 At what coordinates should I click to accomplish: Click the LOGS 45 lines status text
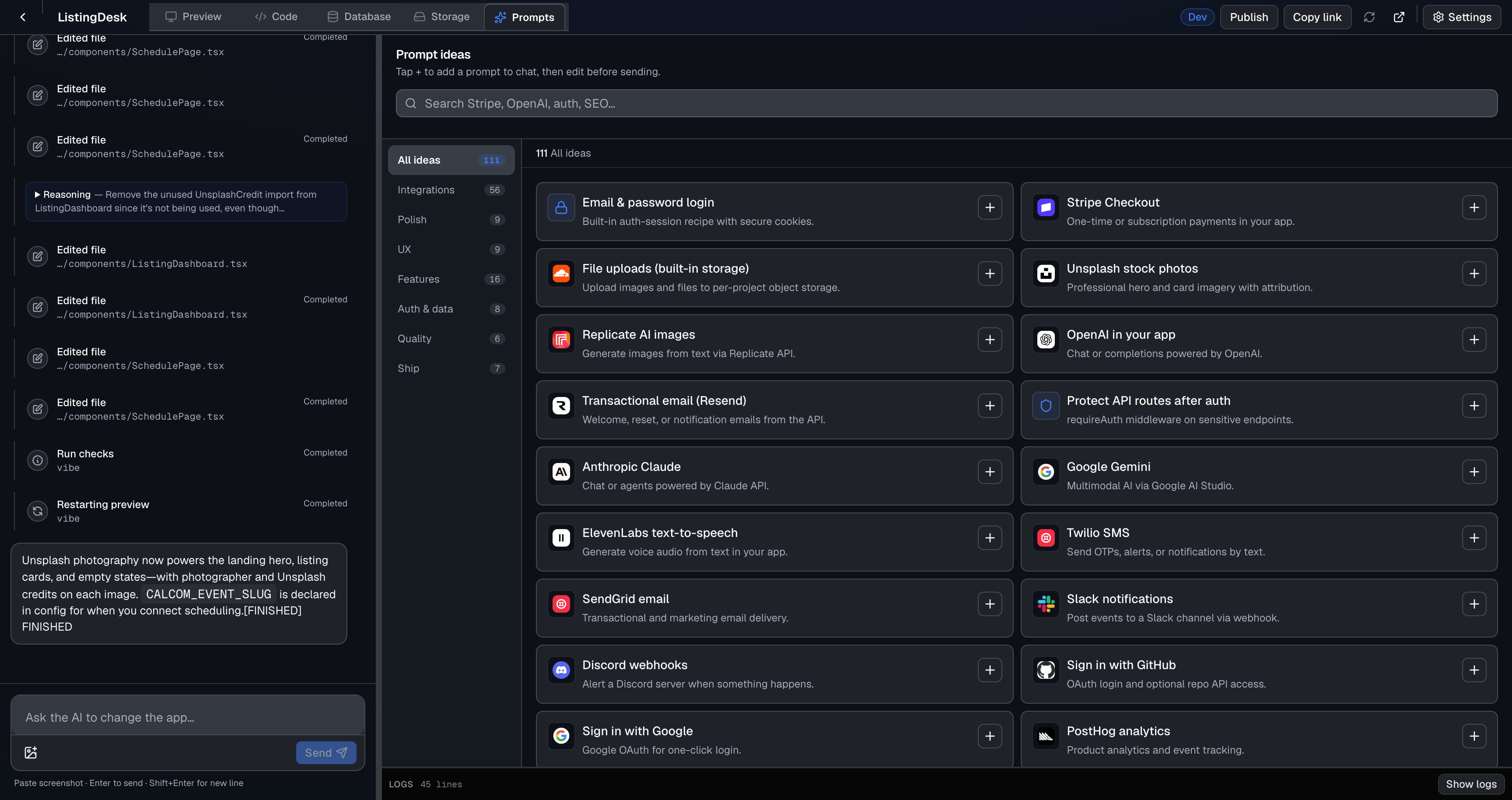(426, 784)
